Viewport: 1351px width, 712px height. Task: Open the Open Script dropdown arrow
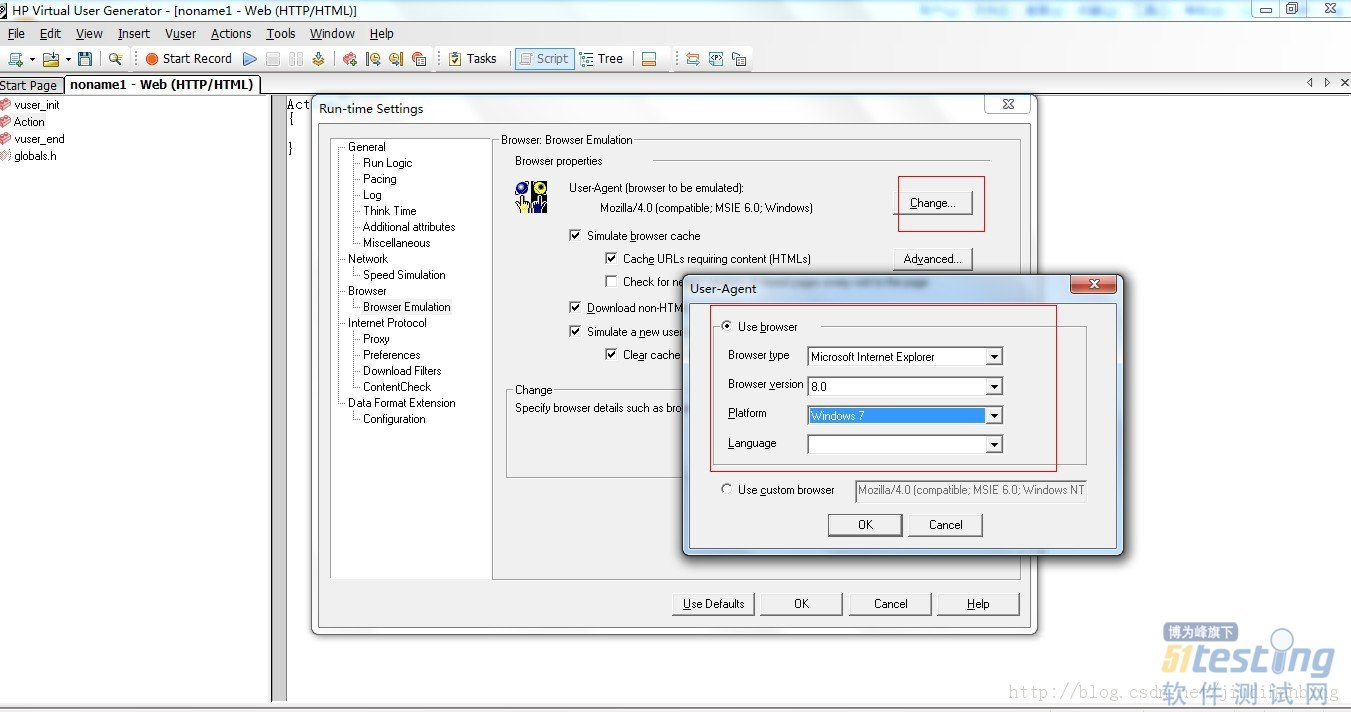tap(68, 59)
